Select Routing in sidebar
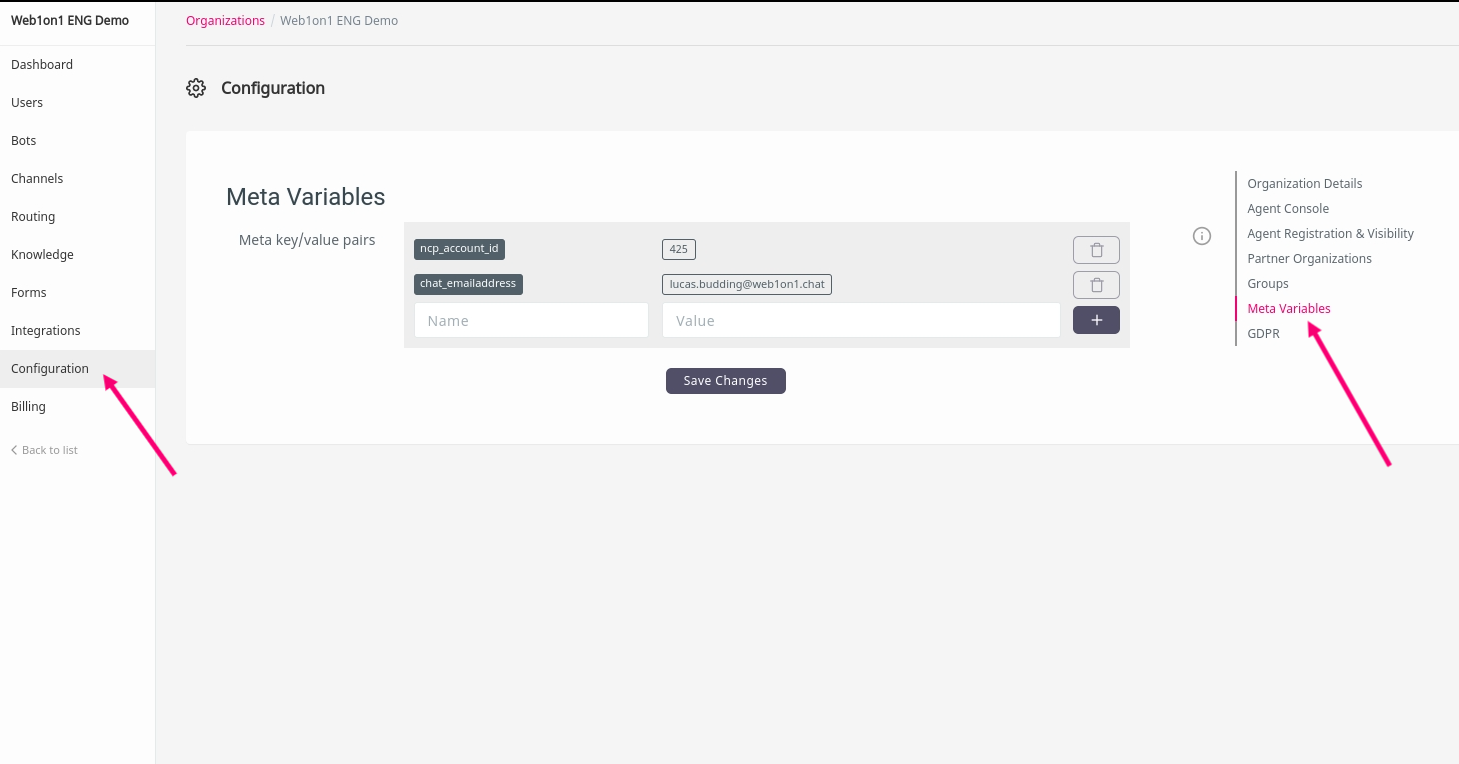This screenshot has height=764, width=1459. coord(77,217)
